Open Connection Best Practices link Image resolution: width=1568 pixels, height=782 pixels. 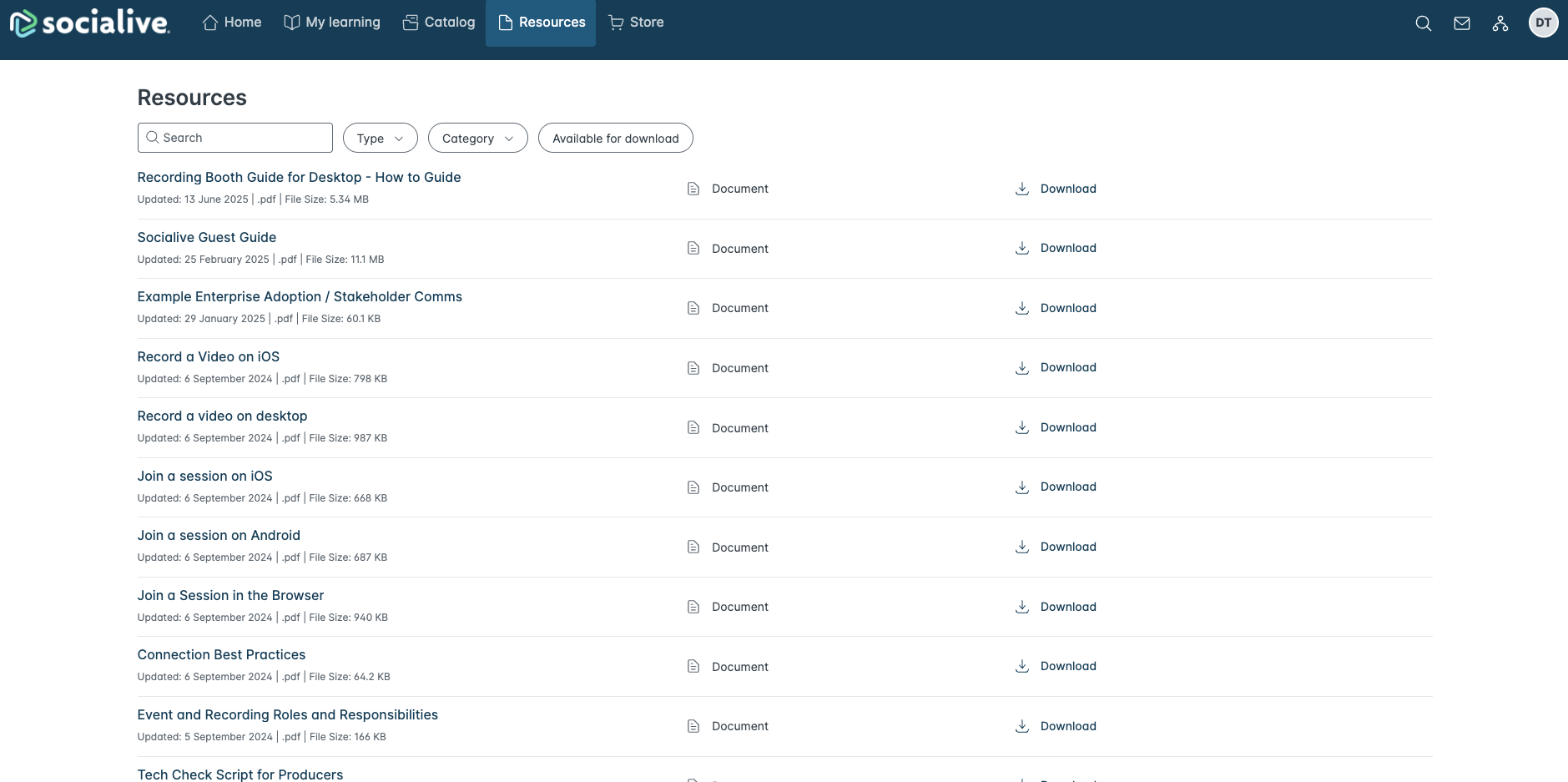pyautogui.click(x=222, y=654)
